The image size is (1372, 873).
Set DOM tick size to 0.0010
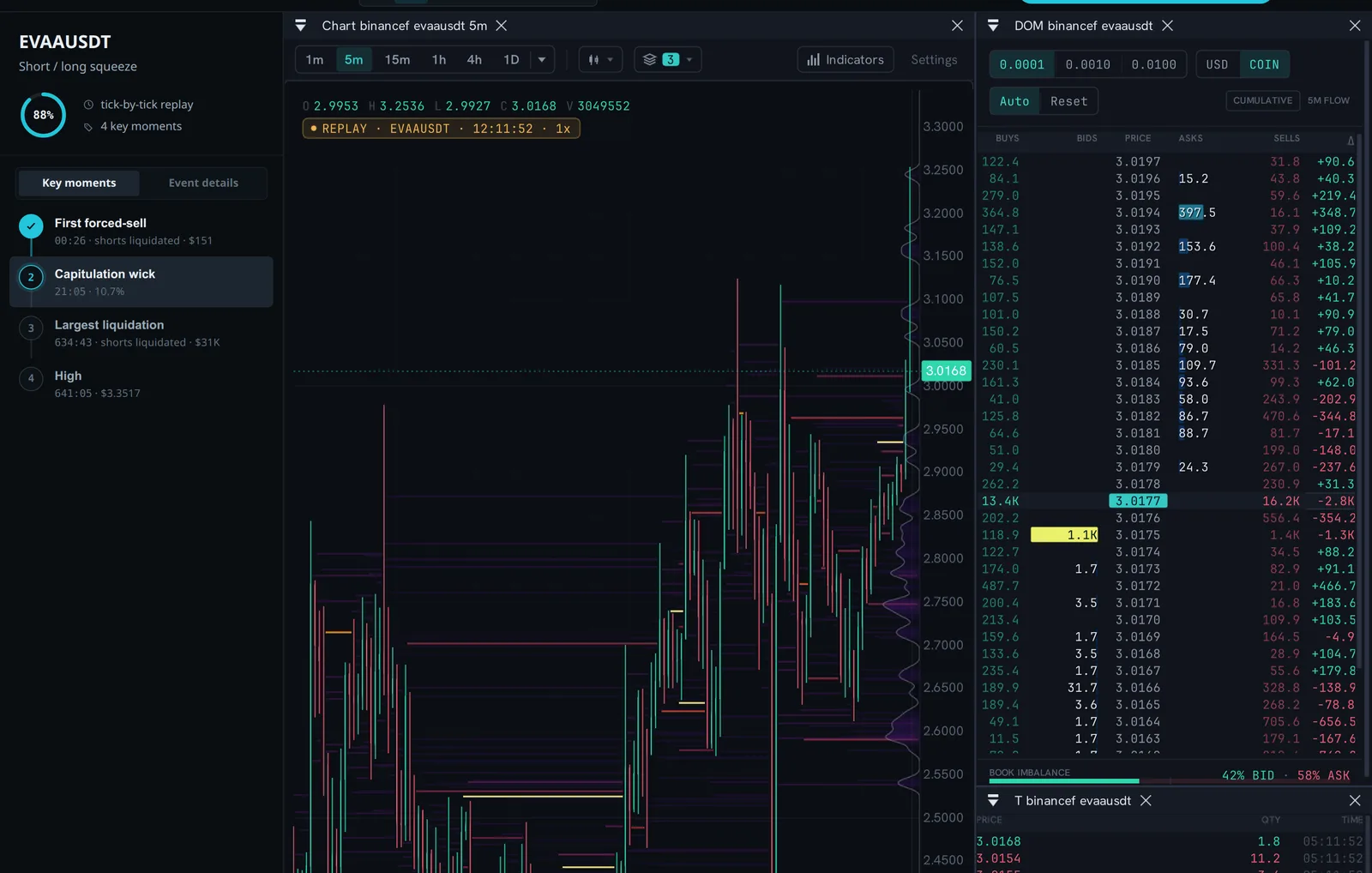pyautogui.click(x=1087, y=64)
